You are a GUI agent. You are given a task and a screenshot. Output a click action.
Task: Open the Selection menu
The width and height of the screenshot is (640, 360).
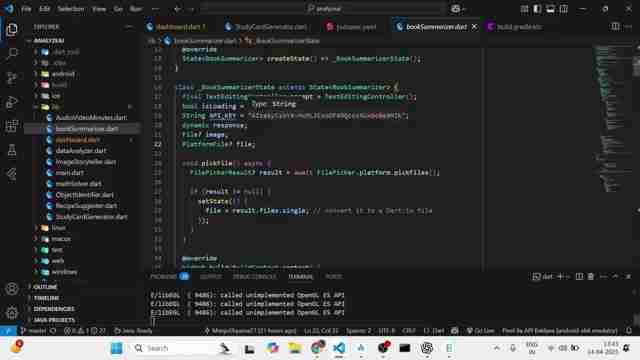(x=70, y=9)
